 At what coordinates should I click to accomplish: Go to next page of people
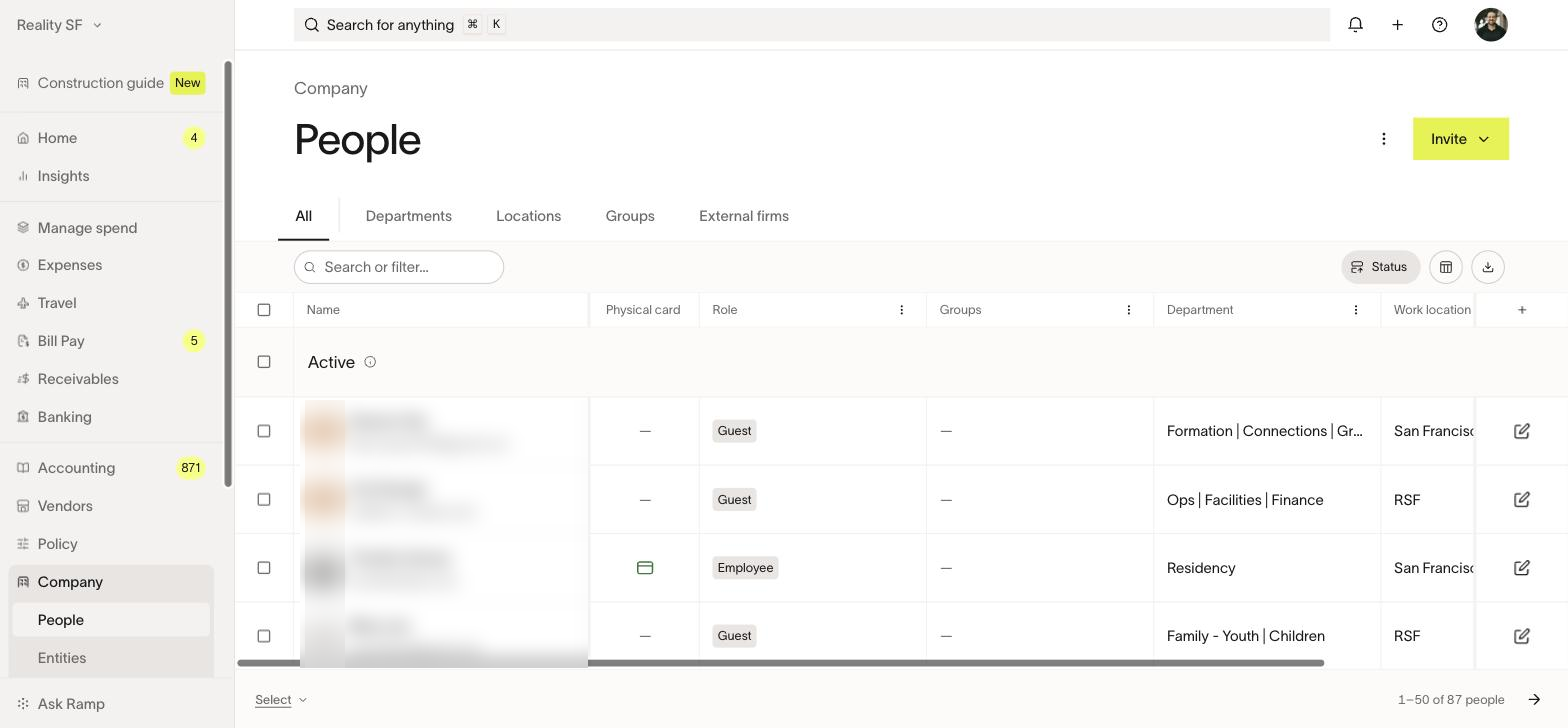[1535, 700]
